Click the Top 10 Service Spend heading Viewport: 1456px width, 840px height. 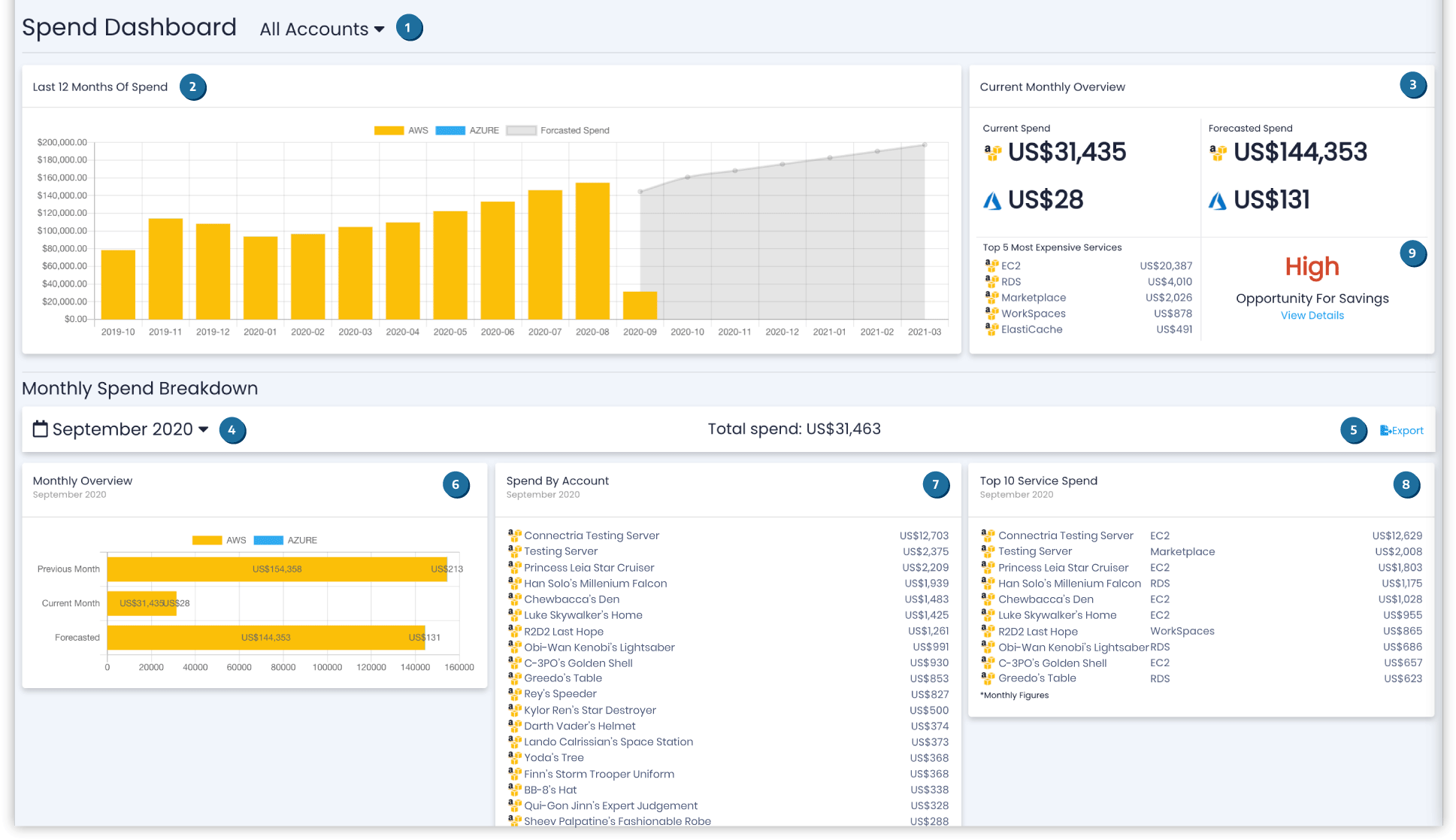point(1038,481)
